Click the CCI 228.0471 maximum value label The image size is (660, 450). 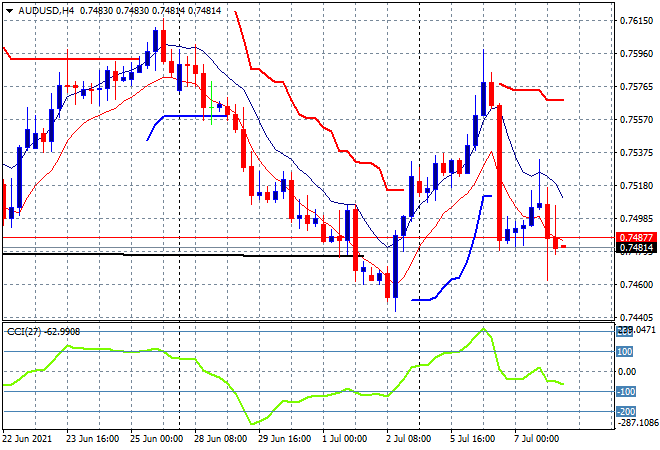point(637,329)
